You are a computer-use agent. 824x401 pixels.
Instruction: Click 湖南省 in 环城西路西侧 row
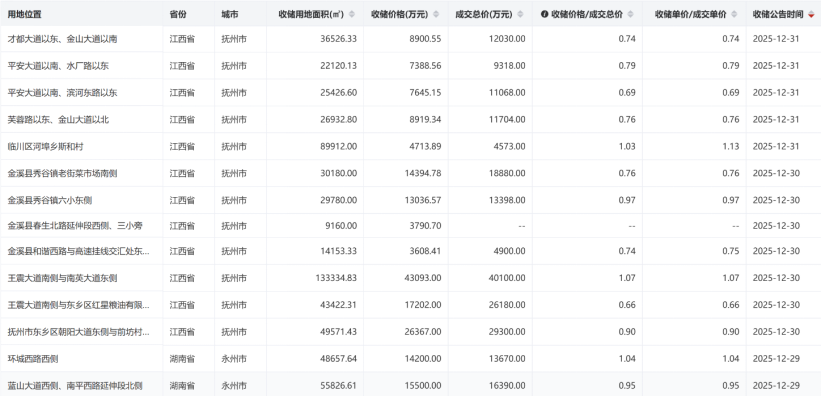coord(182,358)
